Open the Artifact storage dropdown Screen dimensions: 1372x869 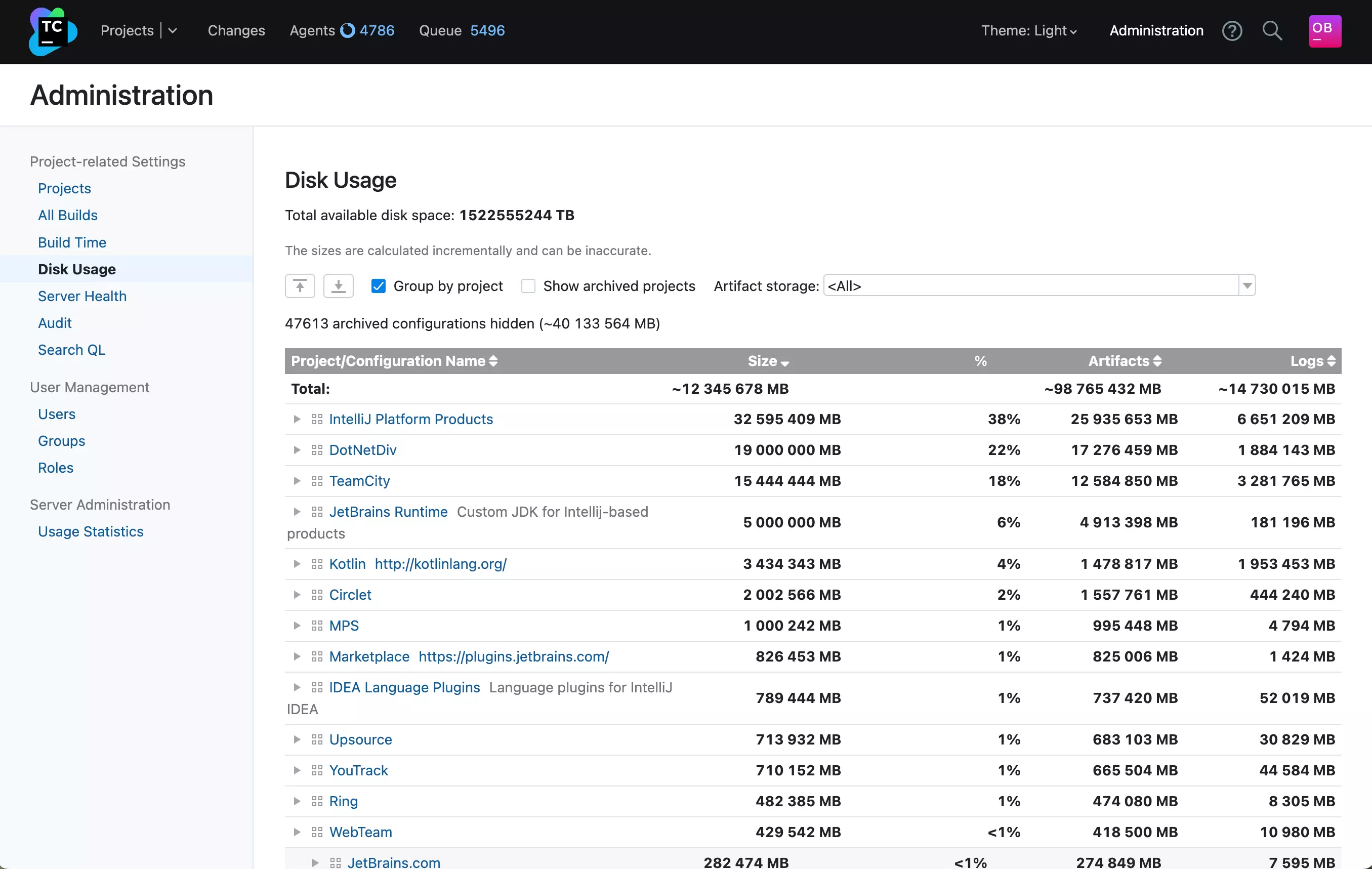coord(1246,285)
